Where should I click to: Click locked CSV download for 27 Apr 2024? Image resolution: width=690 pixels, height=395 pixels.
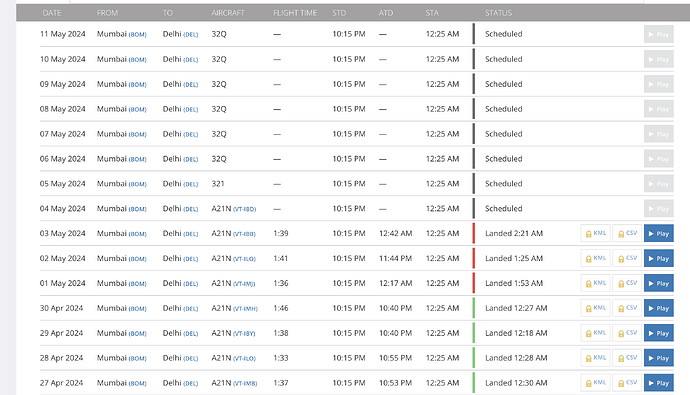[x=627, y=383]
